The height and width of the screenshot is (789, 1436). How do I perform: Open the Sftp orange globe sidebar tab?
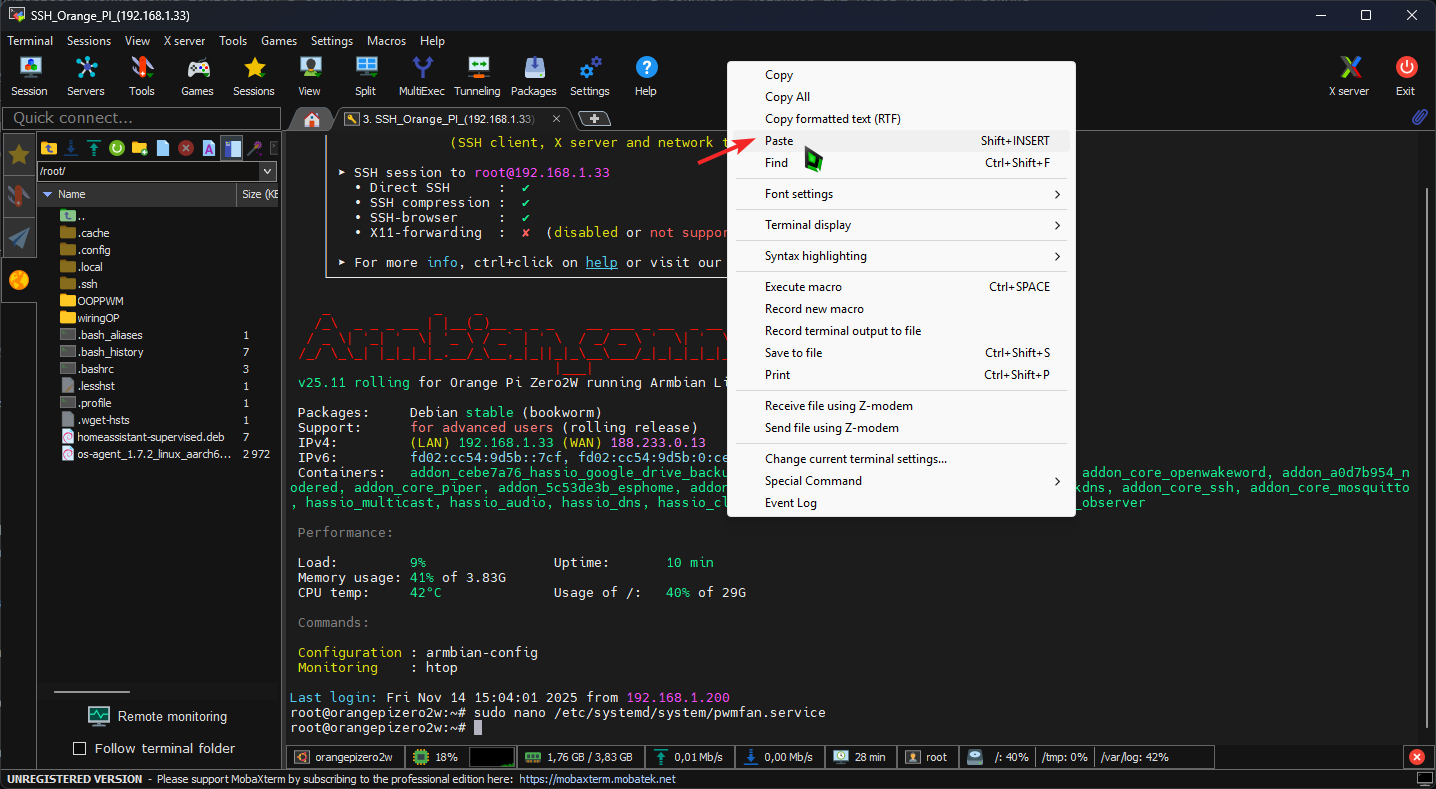click(x=18, y=280)
